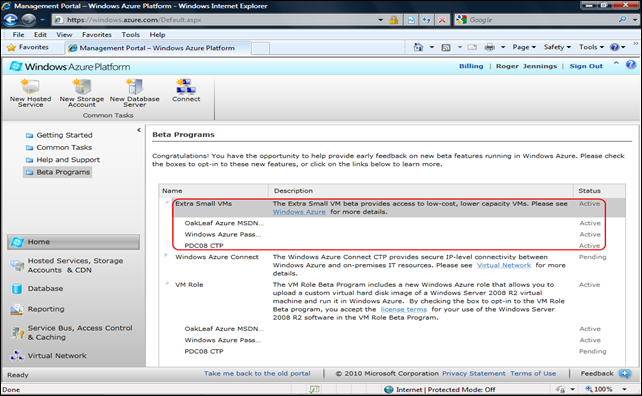The height and width of the screenshot is (396, 642).
Task: Go to Database section icon
Action: (17, 289)
